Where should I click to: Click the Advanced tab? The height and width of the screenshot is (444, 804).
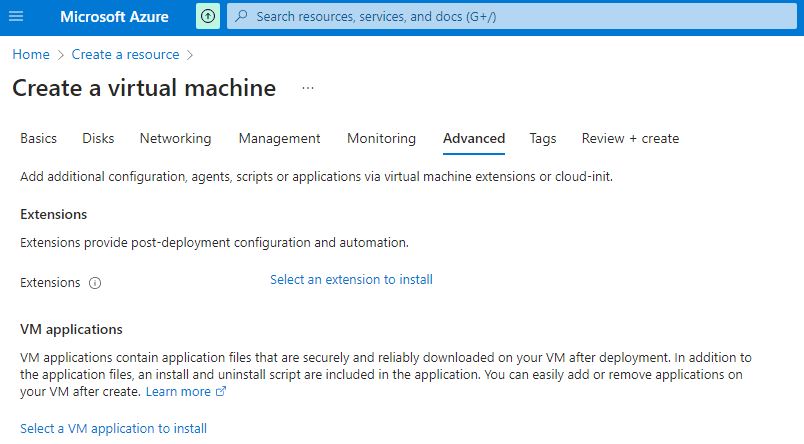point(474,139)
